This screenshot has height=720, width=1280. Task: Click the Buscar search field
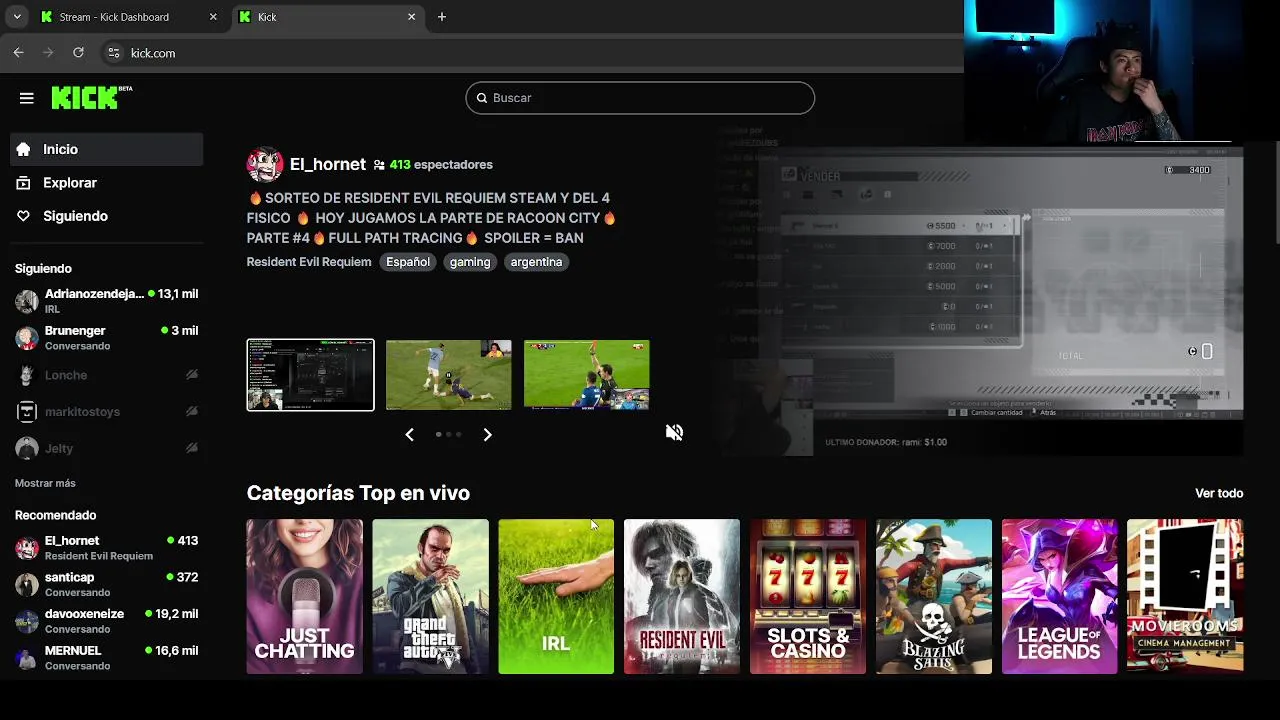click(x=640, y=98)
